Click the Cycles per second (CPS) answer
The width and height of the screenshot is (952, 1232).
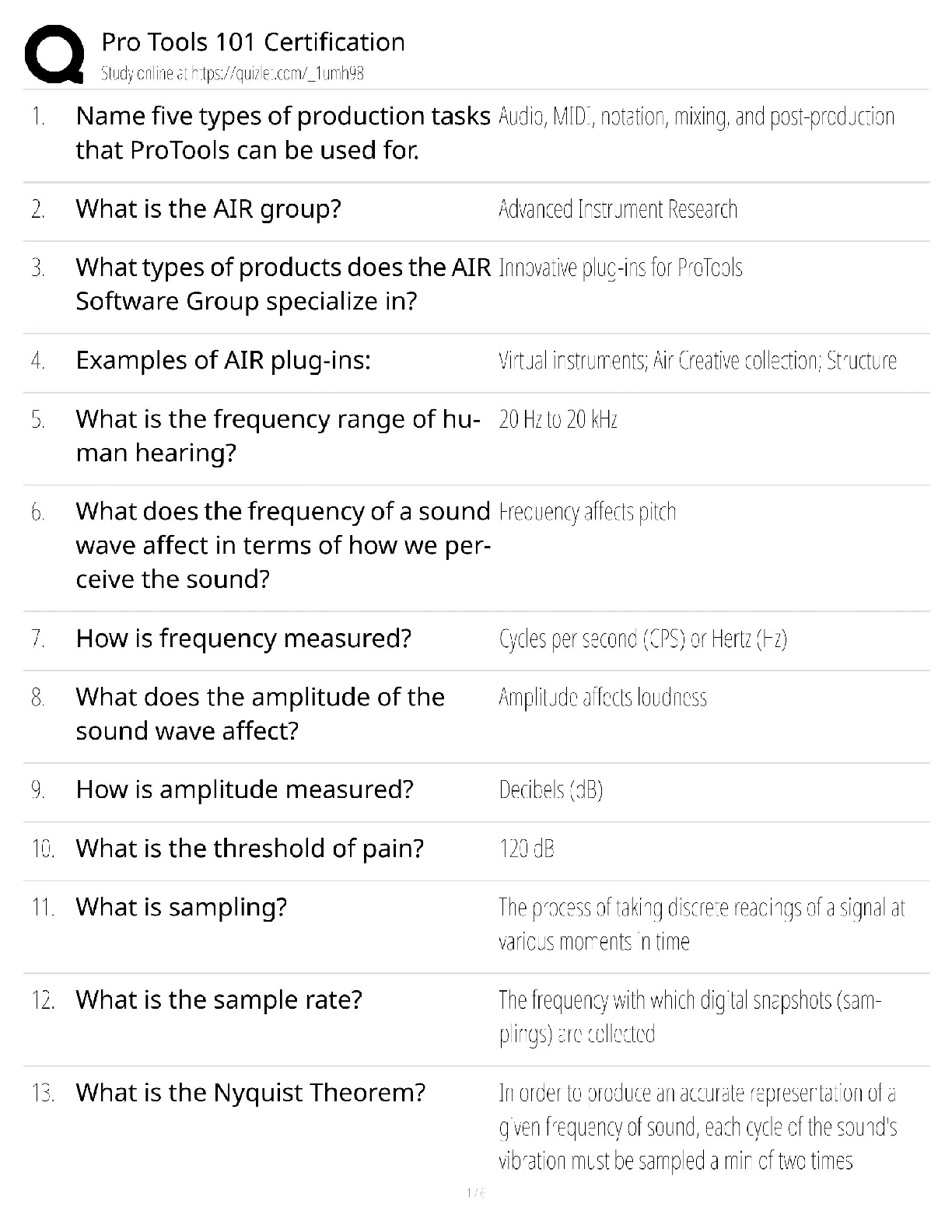(x=642, y=639)
